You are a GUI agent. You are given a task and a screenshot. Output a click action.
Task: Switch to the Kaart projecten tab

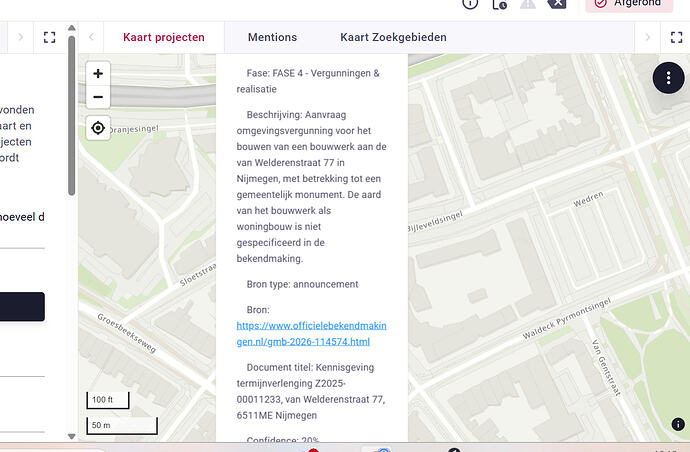[164, 38]
